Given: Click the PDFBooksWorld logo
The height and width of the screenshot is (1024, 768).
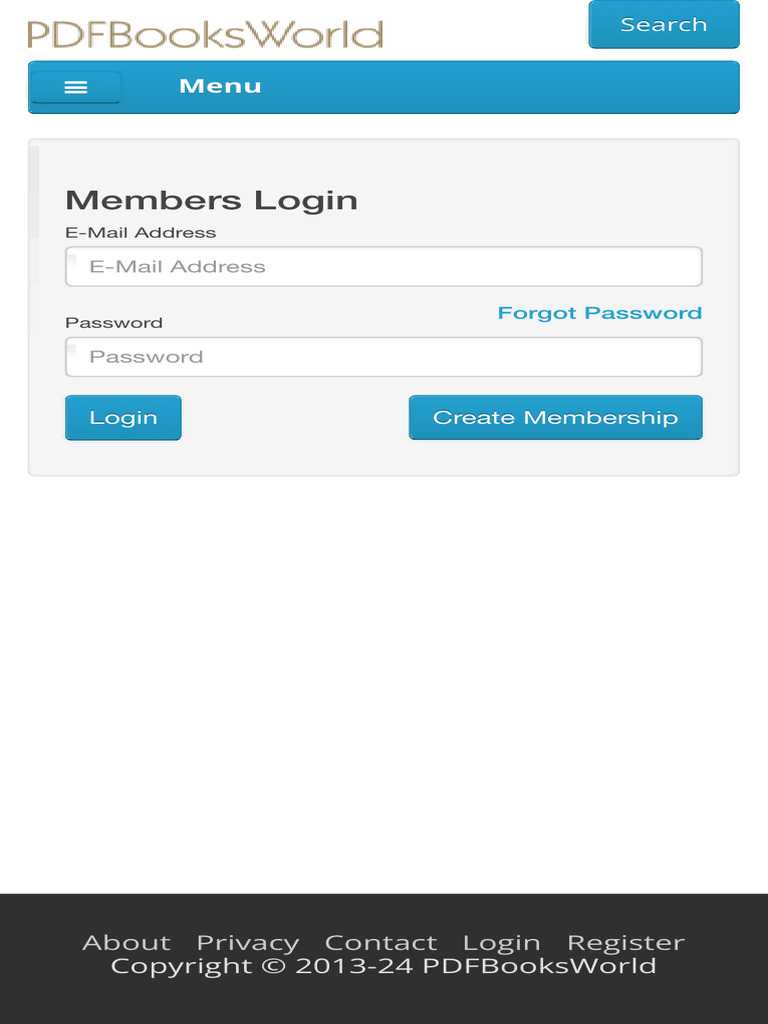Looking at the screenshot, I should [x=205, y=35].
